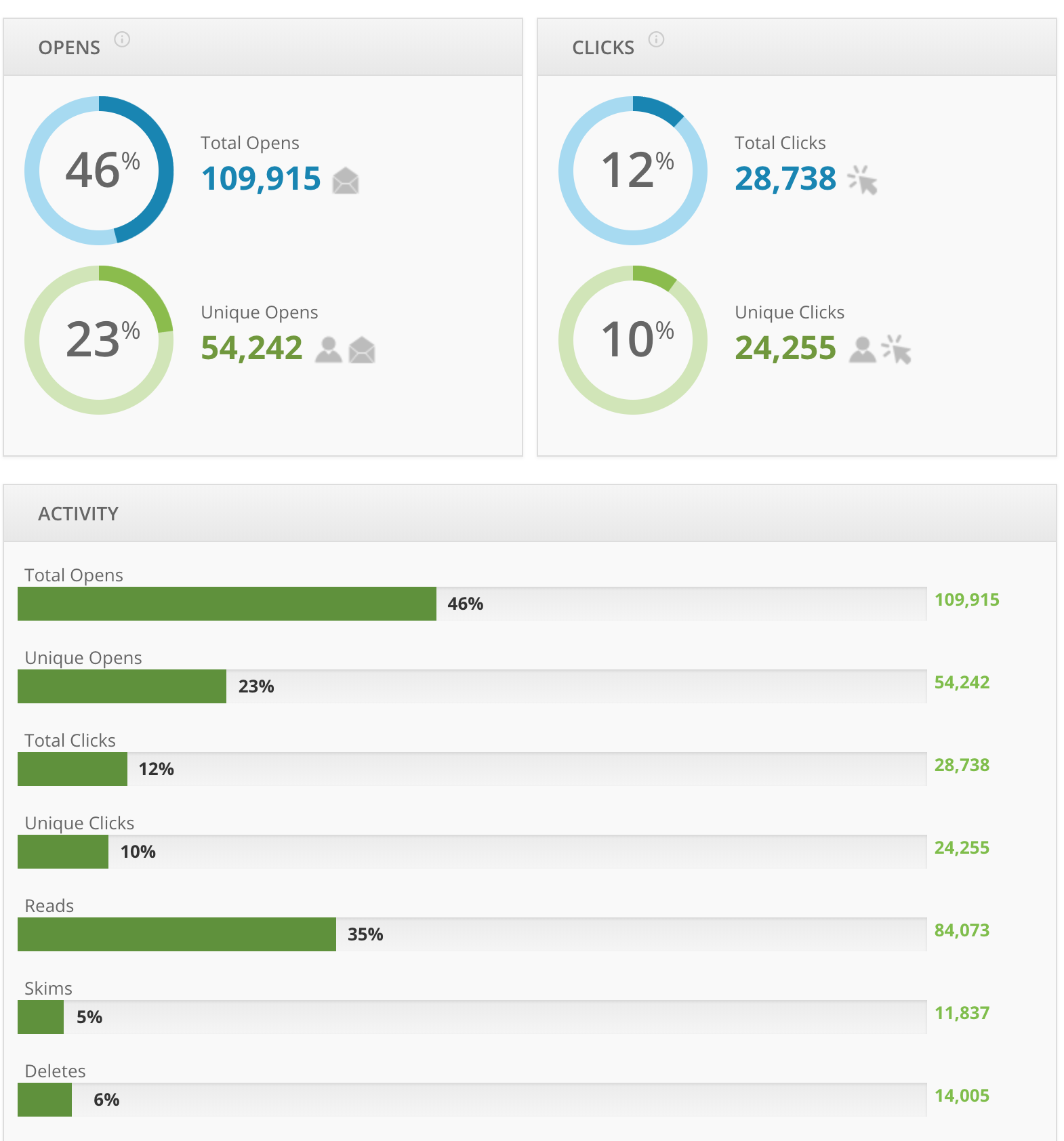Viewport: 1064px width, 1141px height.
Task: Click the 46% Total Opens donut chart
Action: pos(99,171)
